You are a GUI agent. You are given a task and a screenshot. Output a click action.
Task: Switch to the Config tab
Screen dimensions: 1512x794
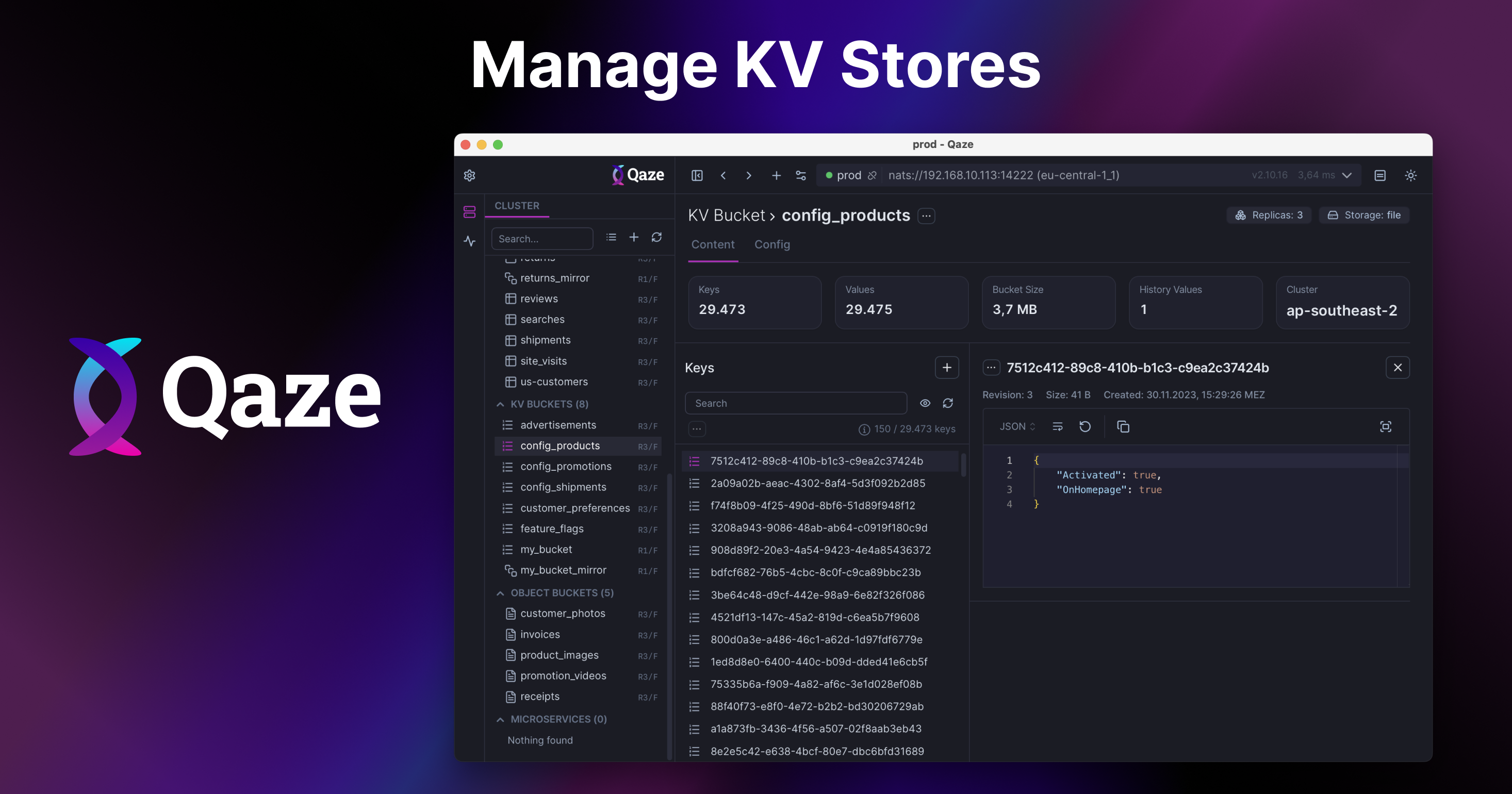click(772, 245)
